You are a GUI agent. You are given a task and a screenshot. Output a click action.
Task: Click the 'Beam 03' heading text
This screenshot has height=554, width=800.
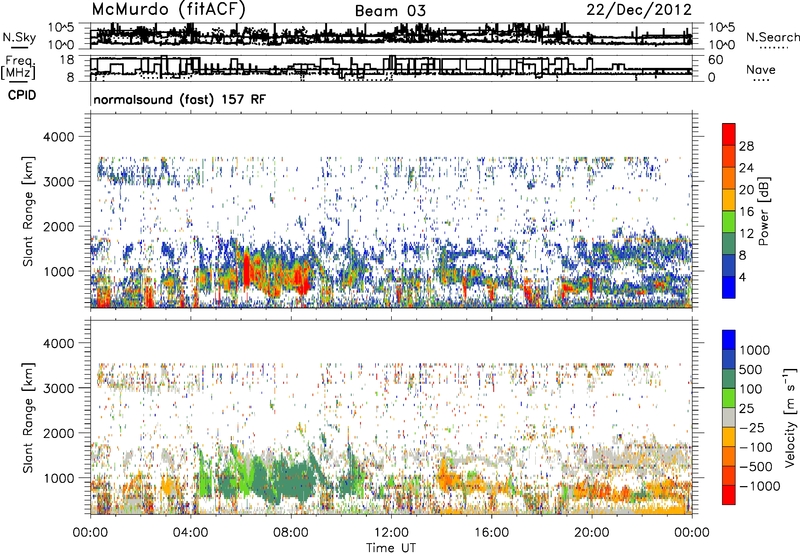pyautogui.click(x=390, y=11)
